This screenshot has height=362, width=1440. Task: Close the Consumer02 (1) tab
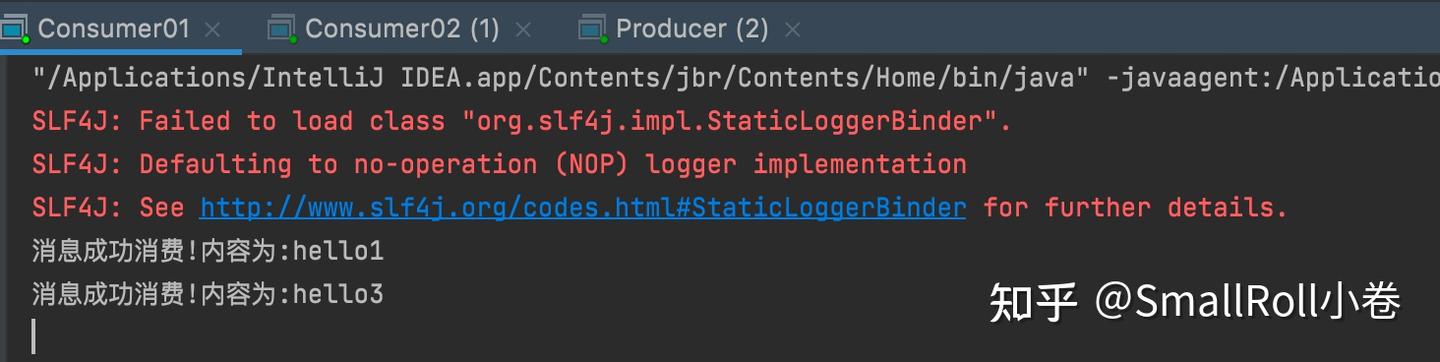pos(523,30)
